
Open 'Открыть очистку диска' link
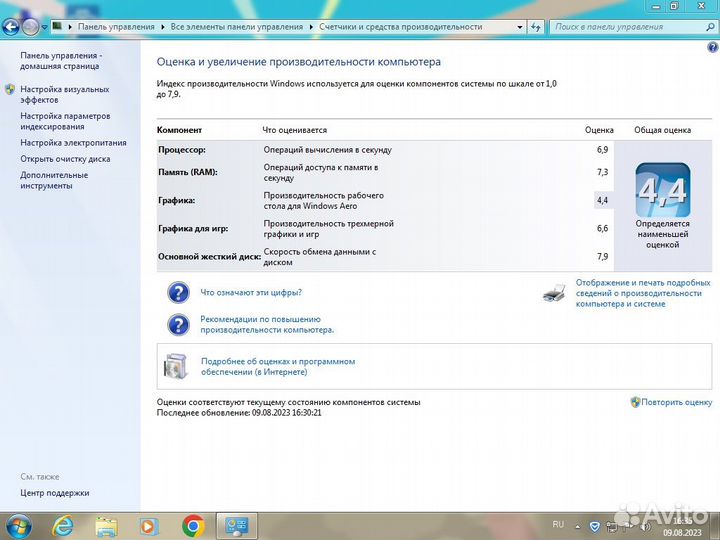click(x=65, y=159)
